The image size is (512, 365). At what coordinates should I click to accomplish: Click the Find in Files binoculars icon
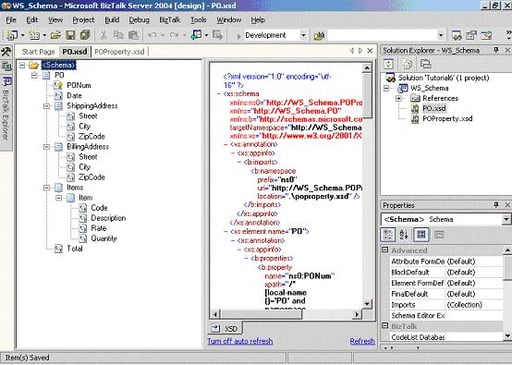pos(319,35)
